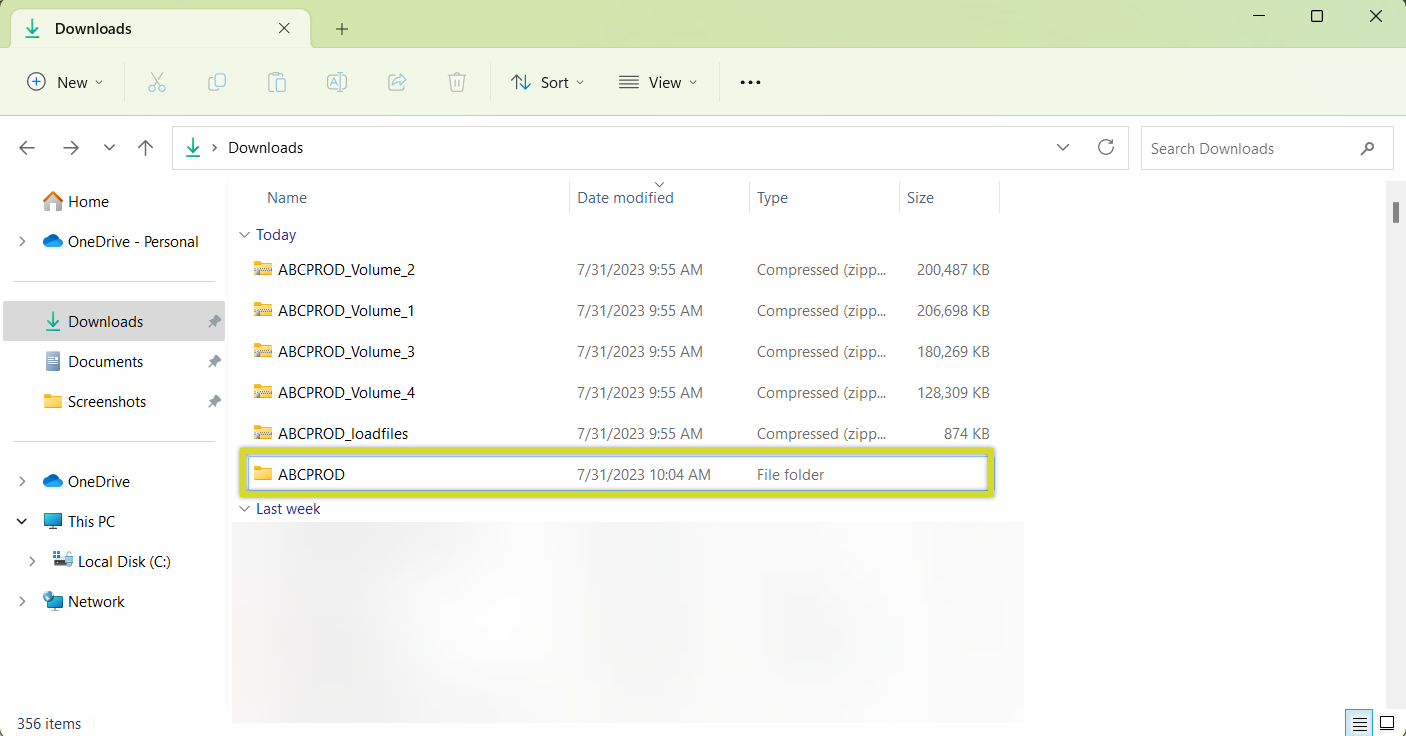
Task: Click the Paste clipboard icon
Action: [277, 82]
